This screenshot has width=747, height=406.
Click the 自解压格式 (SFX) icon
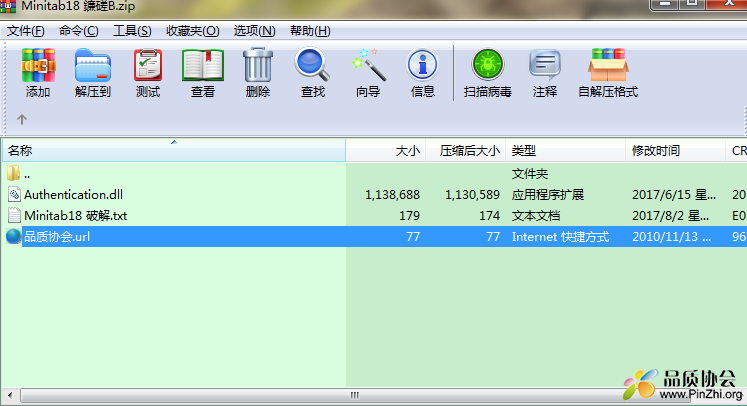pyautogui.click(x=608, y=65)
